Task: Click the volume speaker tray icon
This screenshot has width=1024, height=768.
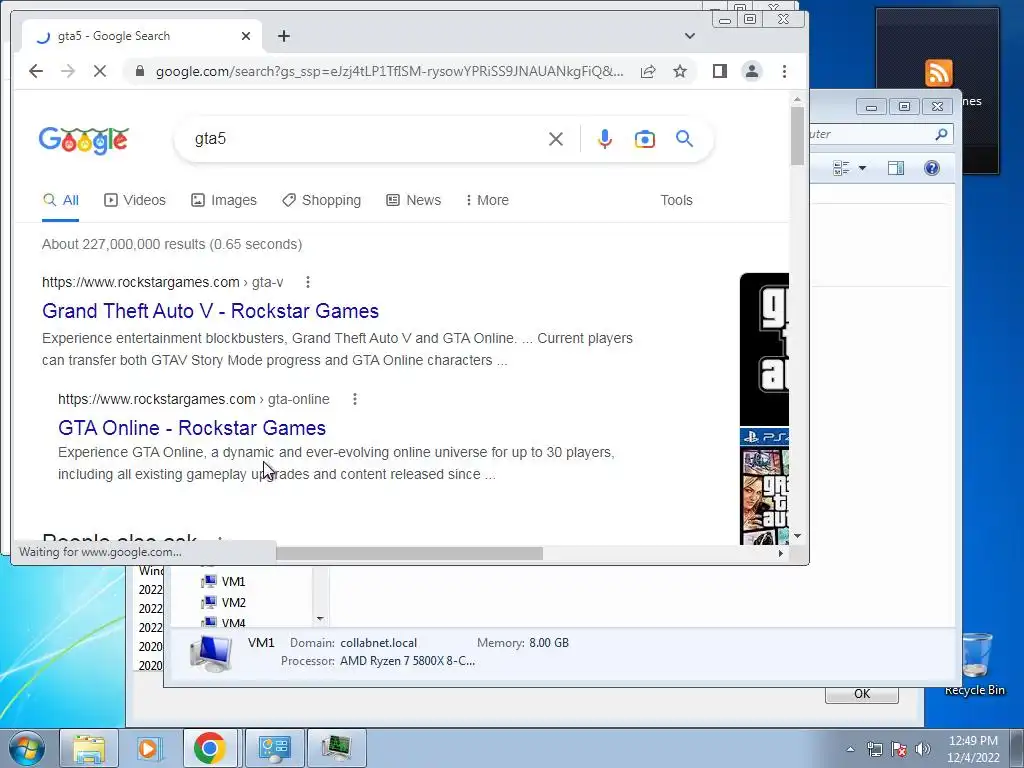Action: (x=923, y=749)
